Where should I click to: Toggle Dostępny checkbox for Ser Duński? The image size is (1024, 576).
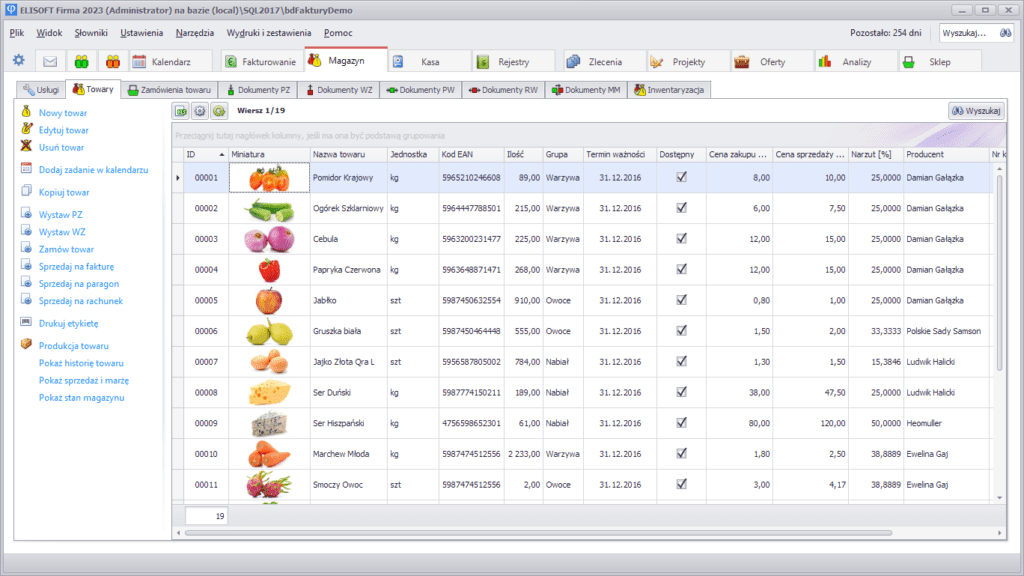(x=681, y=393)
